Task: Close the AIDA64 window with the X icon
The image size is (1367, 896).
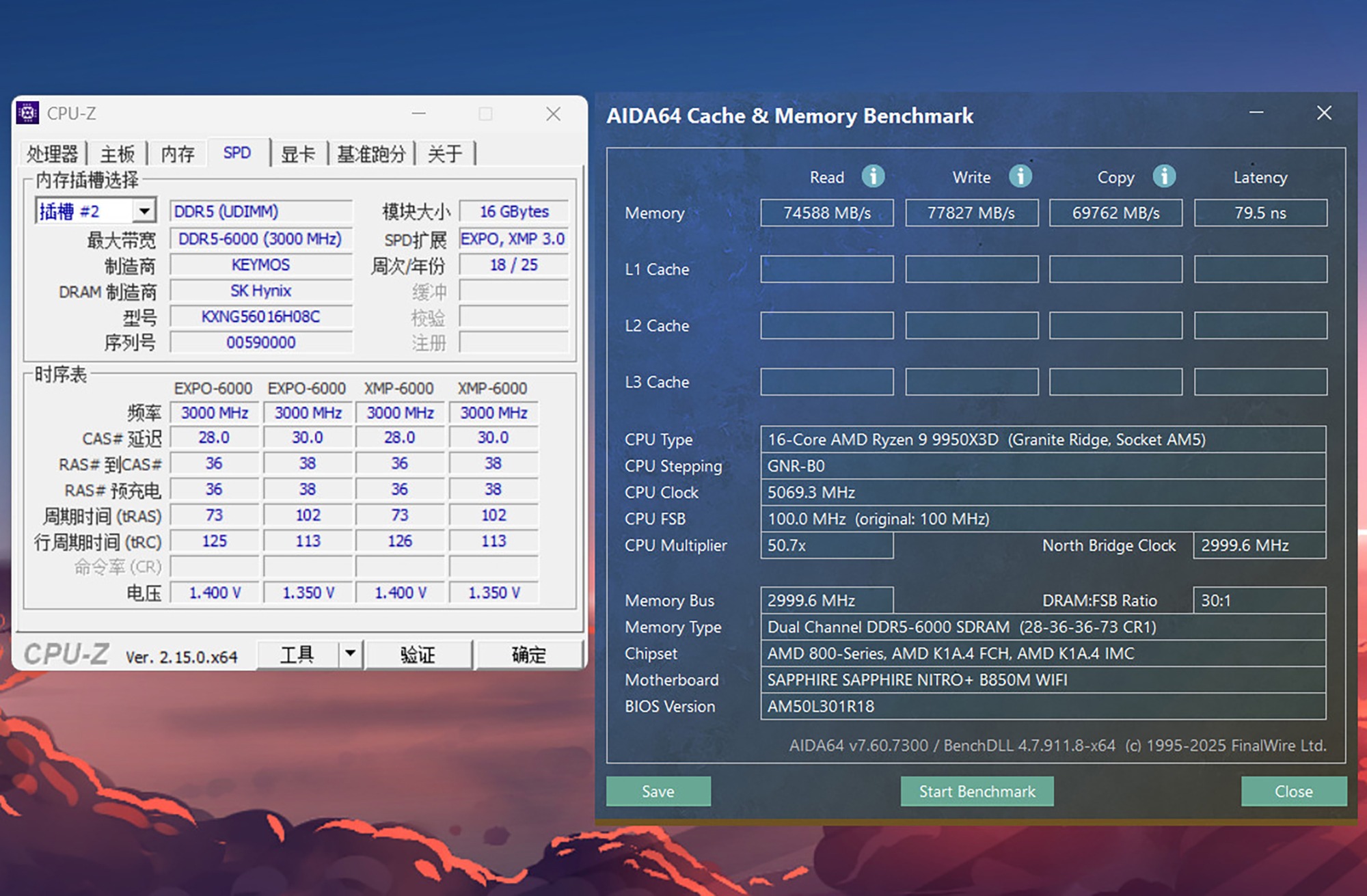Action: click(x=1324, y=113)
